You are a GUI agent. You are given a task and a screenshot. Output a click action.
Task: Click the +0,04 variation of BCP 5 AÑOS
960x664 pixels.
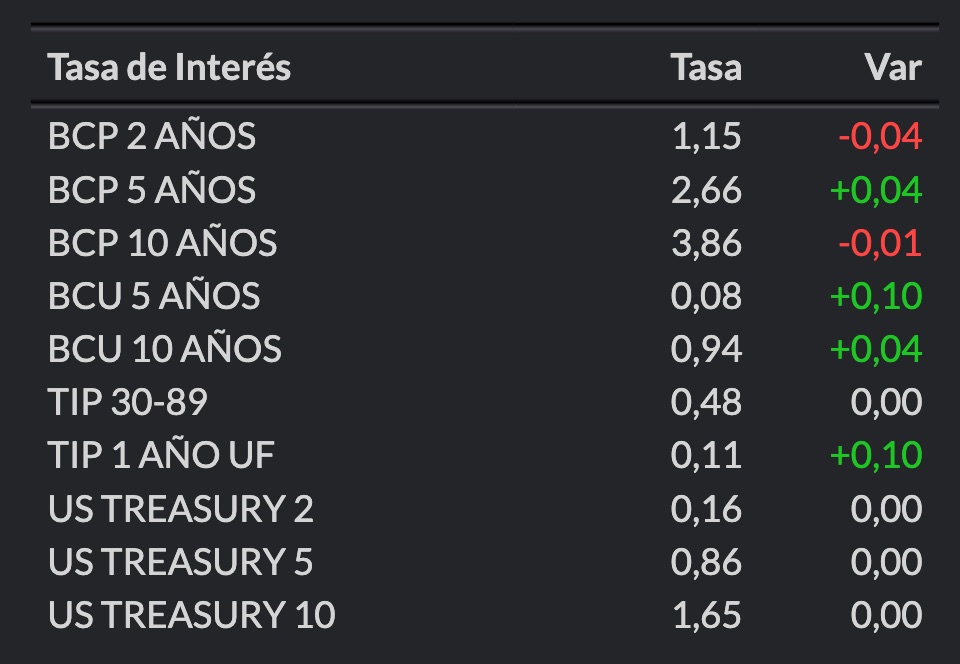tap(876, 190)
